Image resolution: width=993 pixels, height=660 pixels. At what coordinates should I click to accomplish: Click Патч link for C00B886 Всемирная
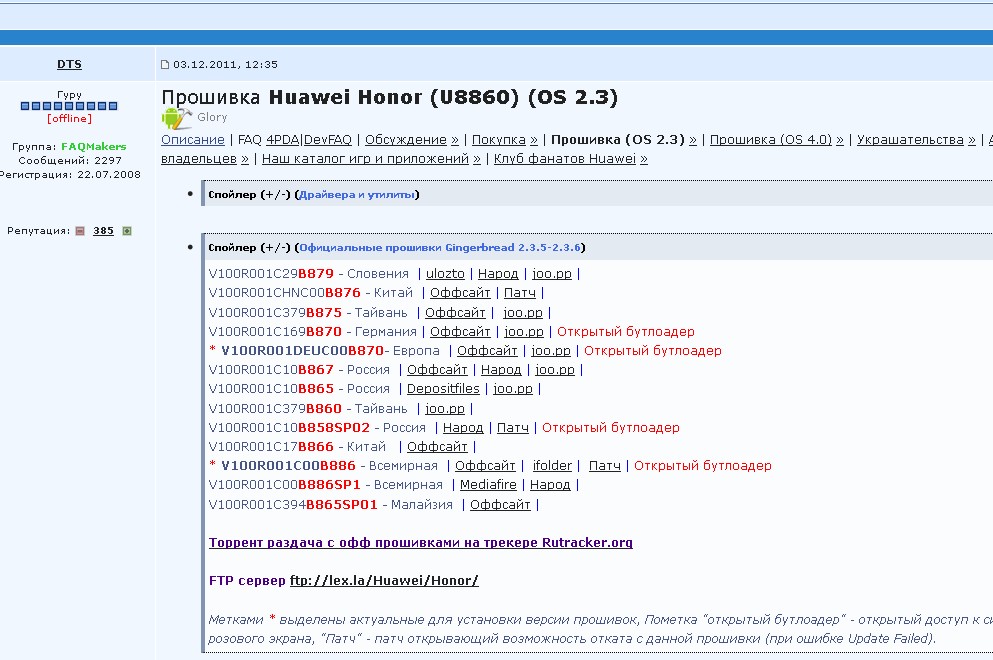(x=605, y=466)
